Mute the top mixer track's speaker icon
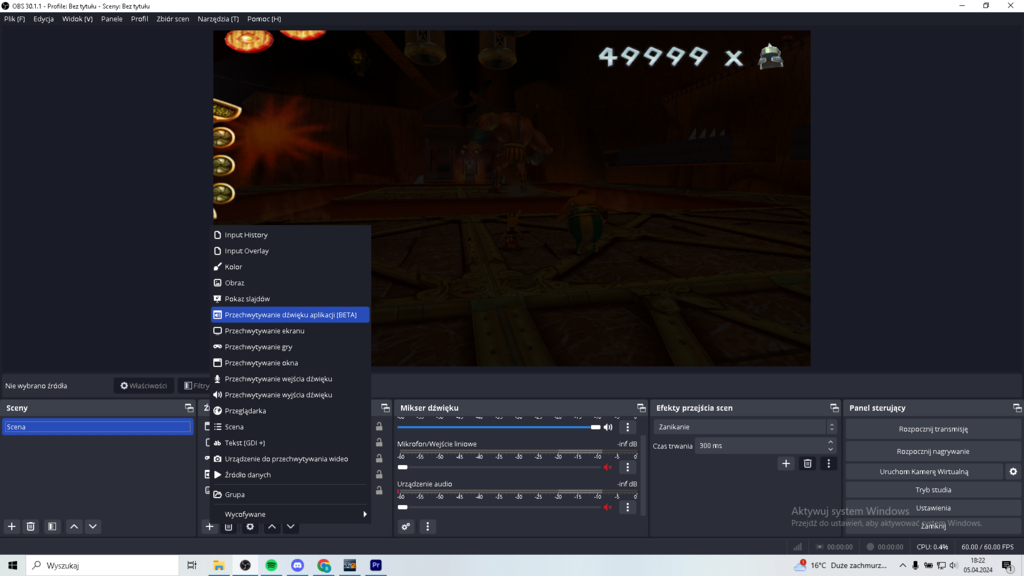 coord(608,427)
